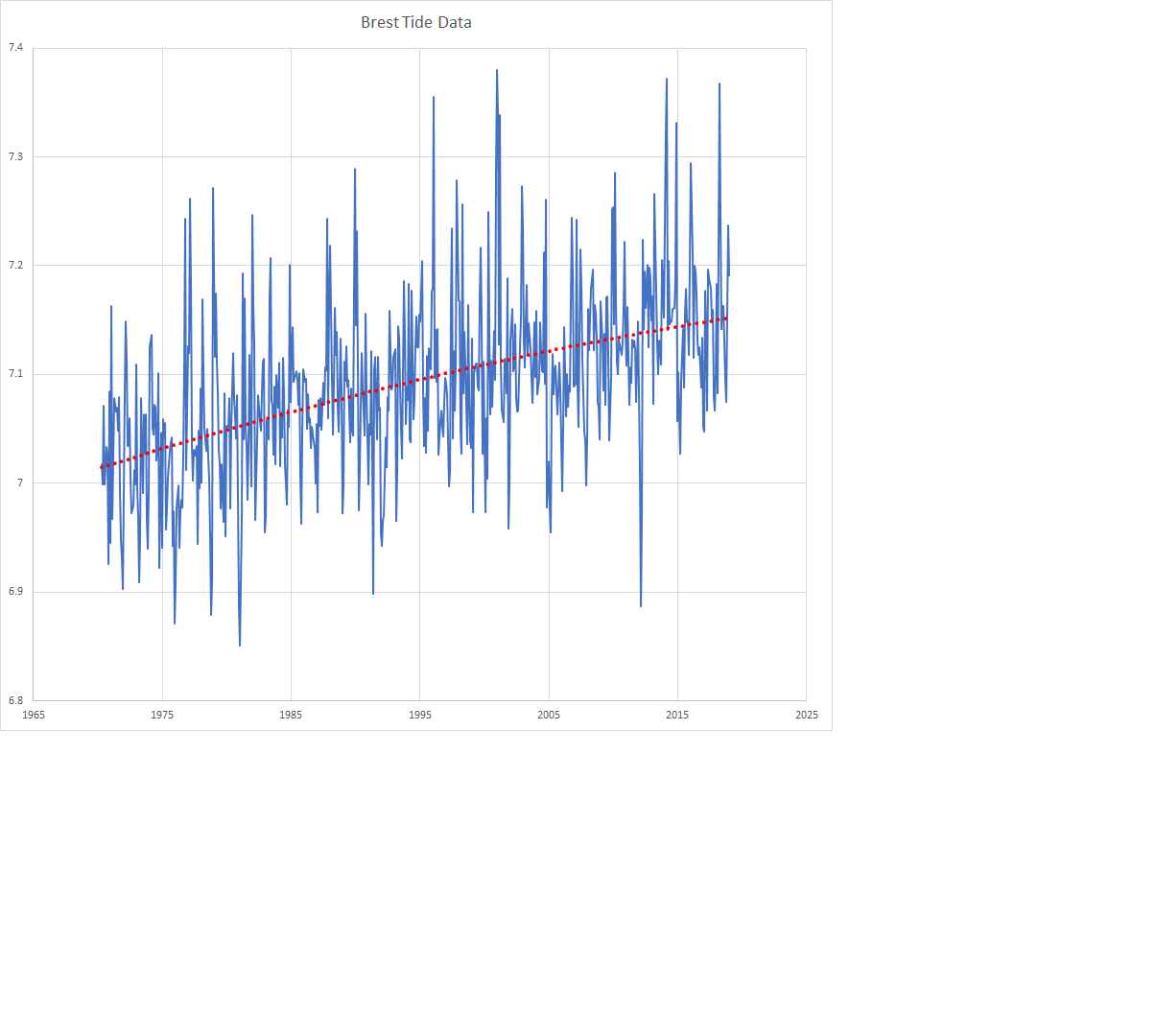The height and width of the screenshot is (1036, 1156).
Task: Click the tallest blue peak near 2001
Action: [x=497, y=71]
